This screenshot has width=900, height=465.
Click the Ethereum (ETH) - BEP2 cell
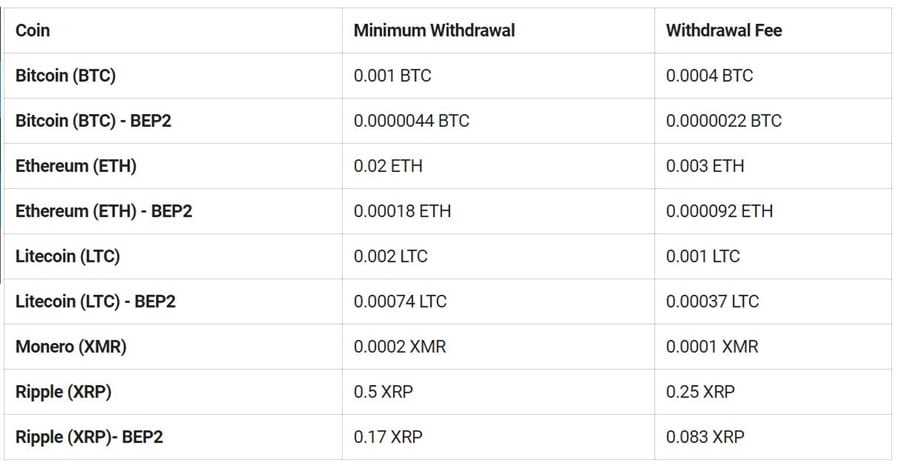pos(104,211)
